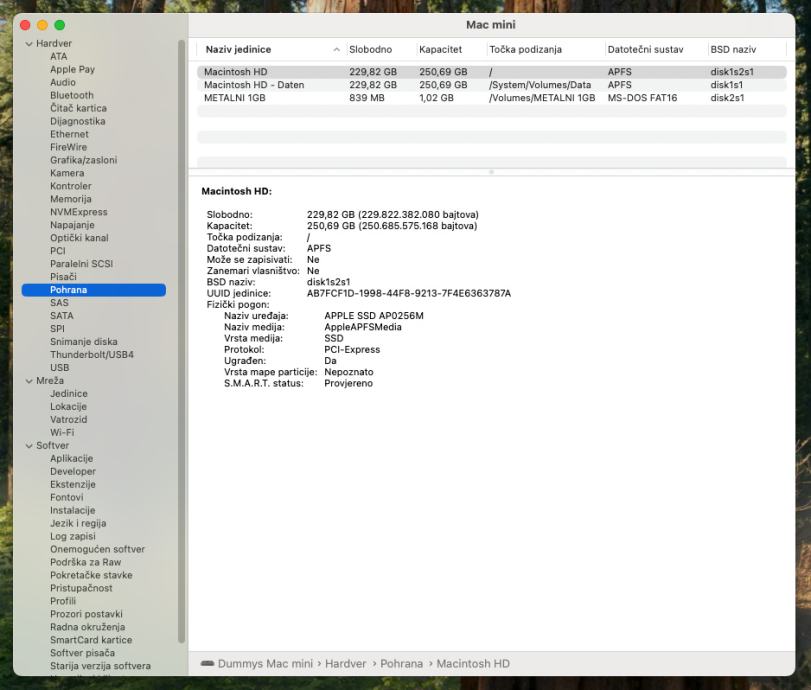Image resolution: width=811 pixels, height=690 pixels.
Task: Click Pohrana in the path bar
Action: point(401,664)
